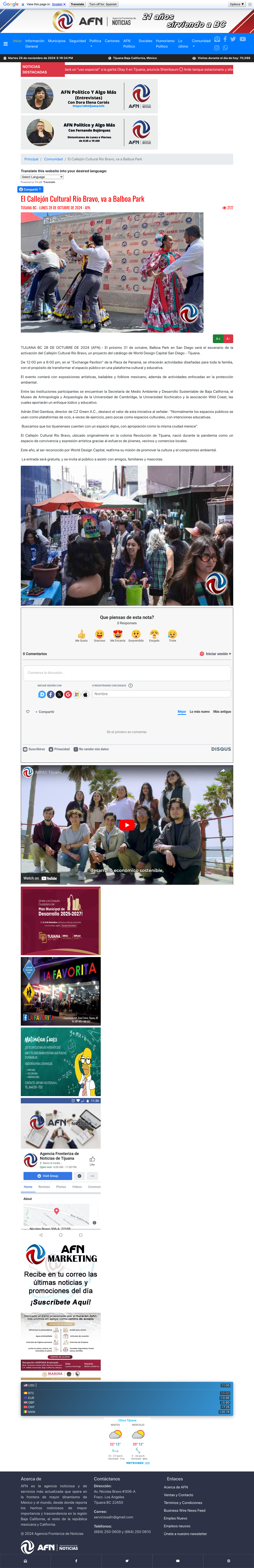Log in with Microsoft icon in Disqus
254x1568 pixels.
tap(77, 694)
